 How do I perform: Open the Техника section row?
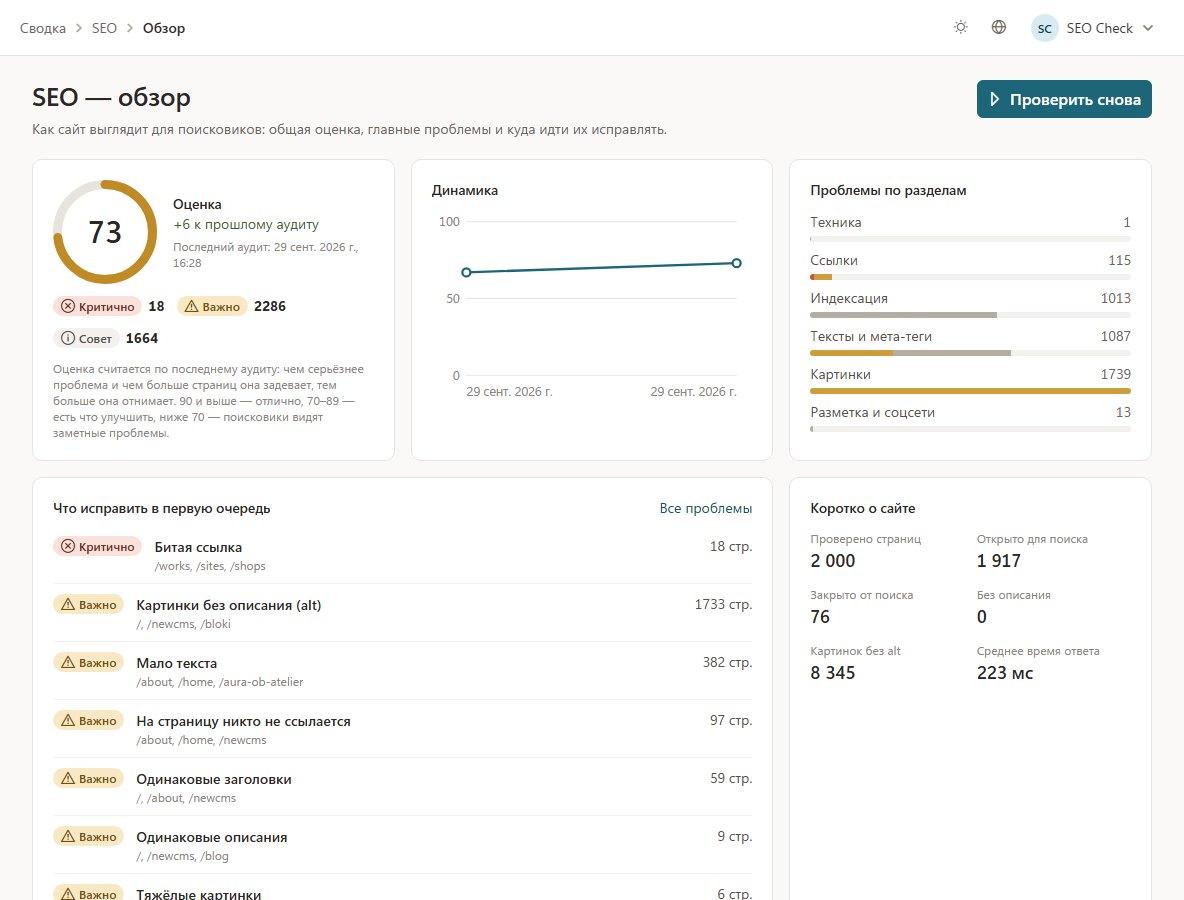click(x=970, y=227)
